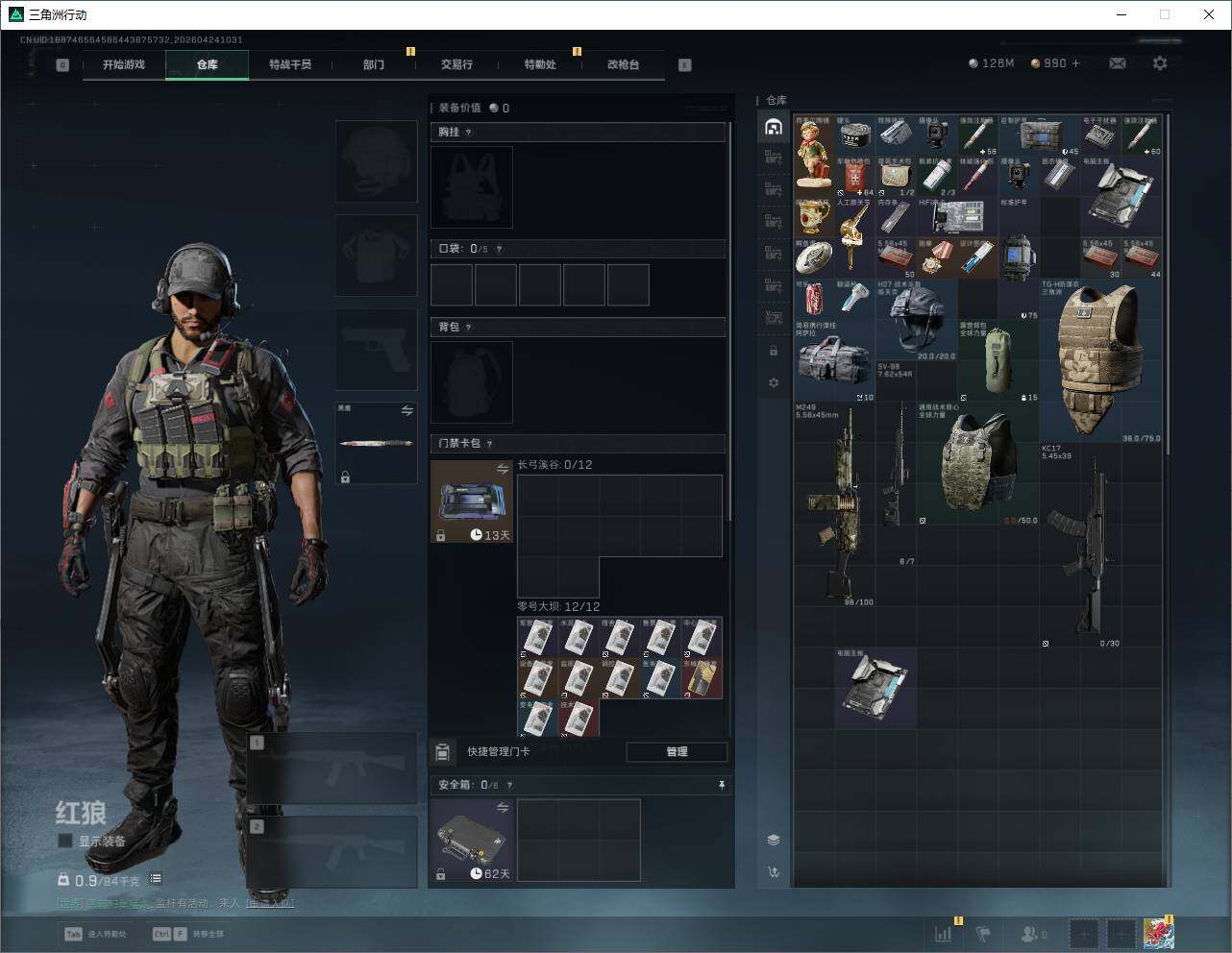The width and height of the screenshot is (1232, 953).
Task: Click the stash stack layers icon
Action: (x=774, y=840)
